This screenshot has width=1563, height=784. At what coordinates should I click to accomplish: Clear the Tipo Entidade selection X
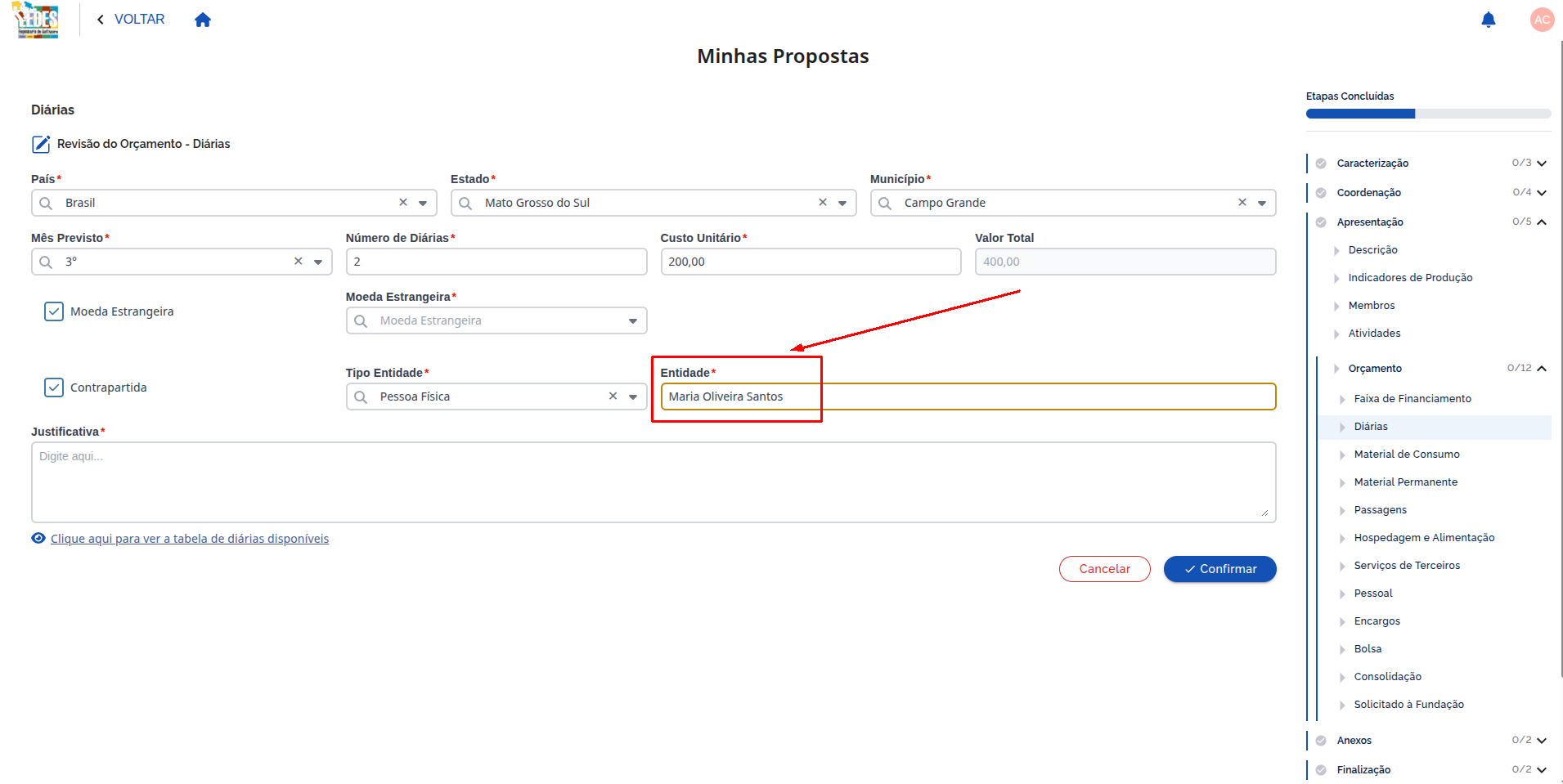[x=613, y=396]
